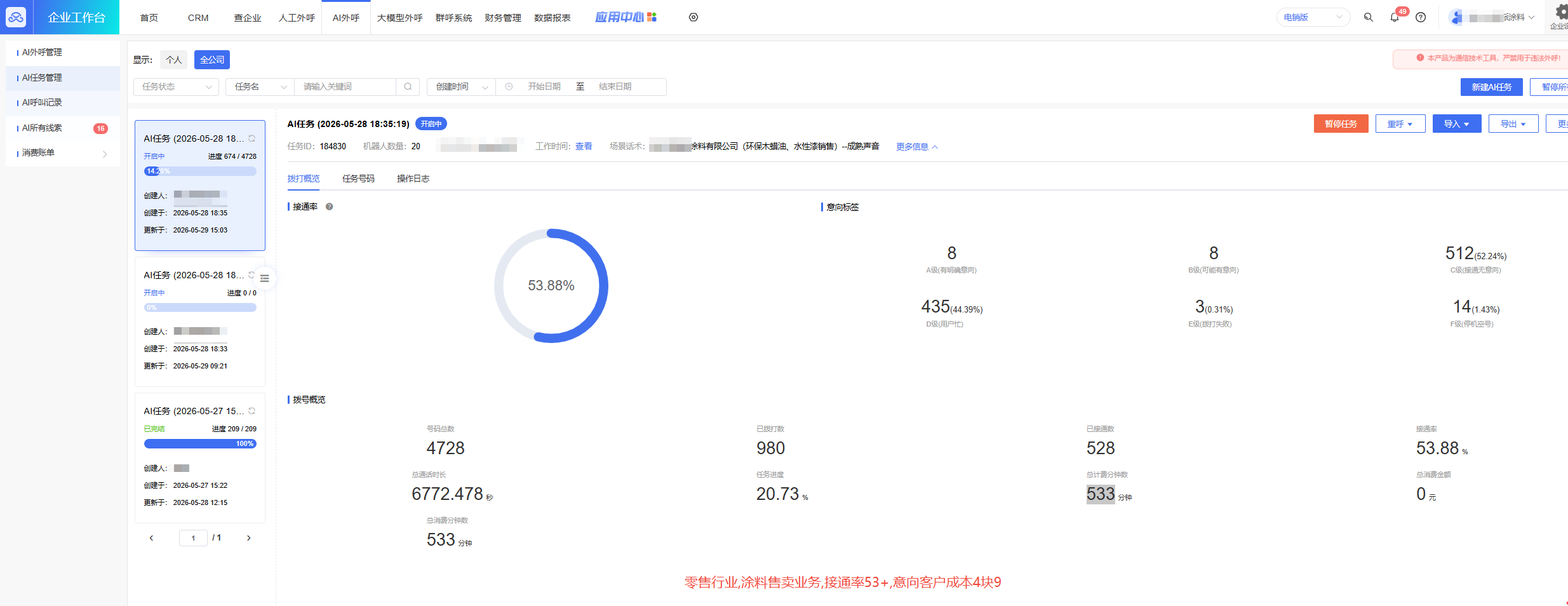The height and width of the screenshot is (606, 1568).
Task: Open AI任务管理 in sidebar
Action: [x=63, y=77]
